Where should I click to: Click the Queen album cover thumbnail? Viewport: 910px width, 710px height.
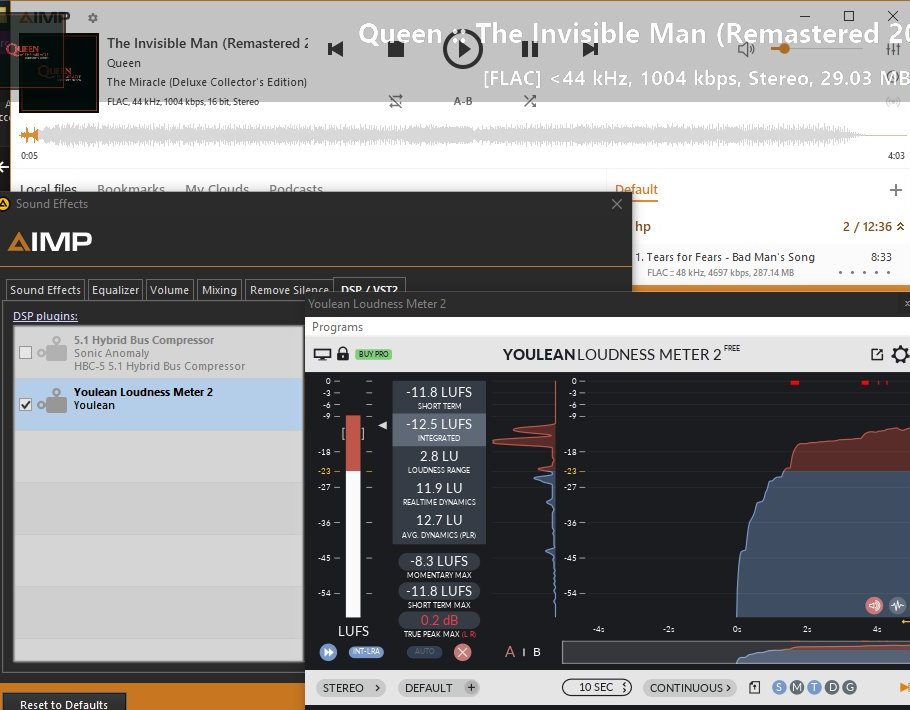click(59, 73)
